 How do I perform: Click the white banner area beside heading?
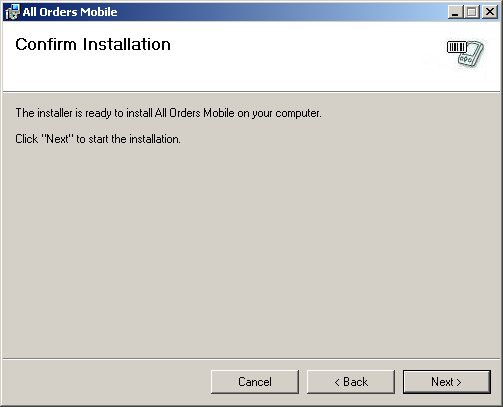click(x=300, y=57)
